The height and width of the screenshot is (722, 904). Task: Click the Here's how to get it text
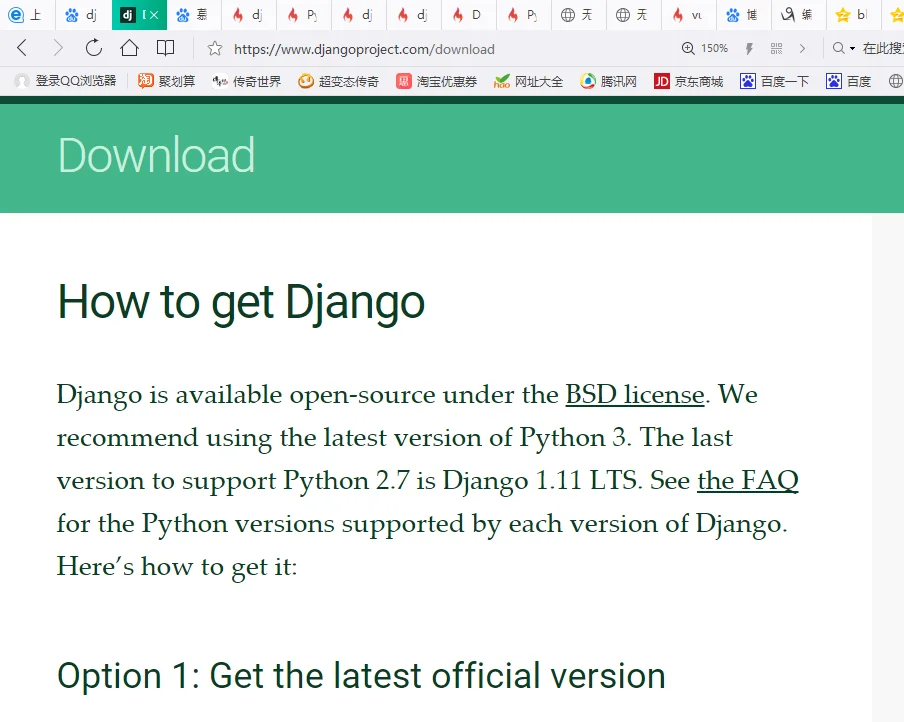[177, 567]
